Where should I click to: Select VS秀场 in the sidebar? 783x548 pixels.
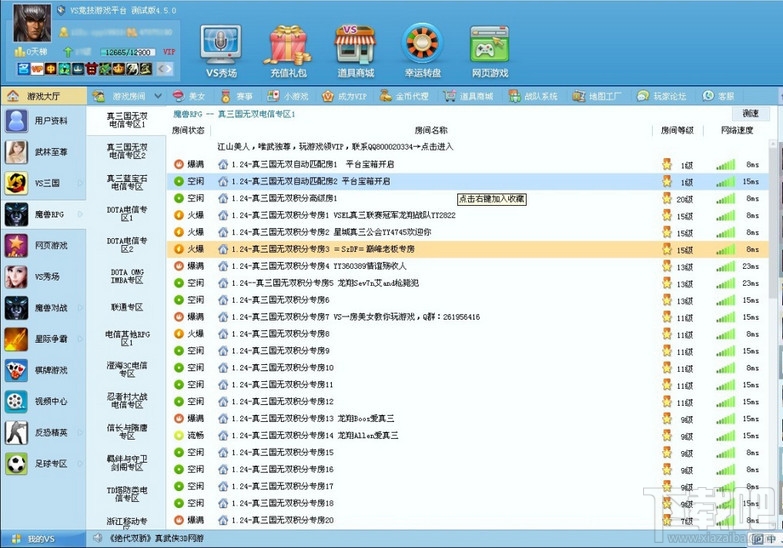43,276
